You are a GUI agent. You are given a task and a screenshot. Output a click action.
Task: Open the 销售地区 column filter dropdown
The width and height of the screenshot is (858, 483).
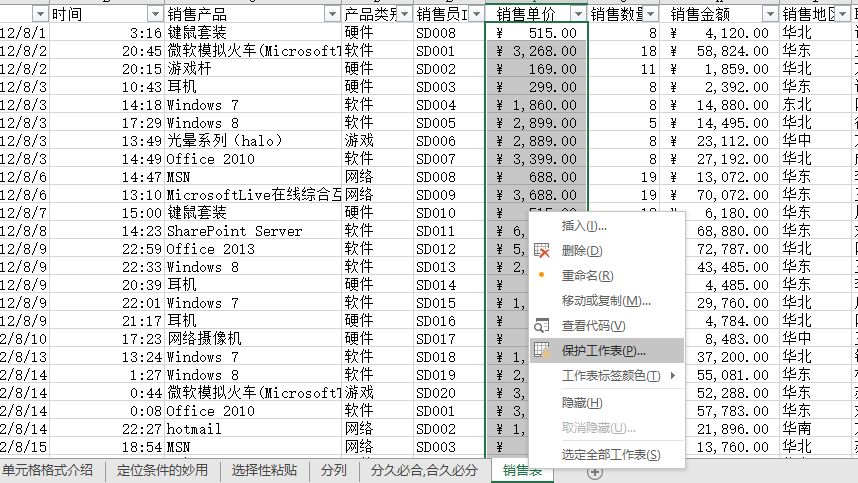(x=843, y=14)
